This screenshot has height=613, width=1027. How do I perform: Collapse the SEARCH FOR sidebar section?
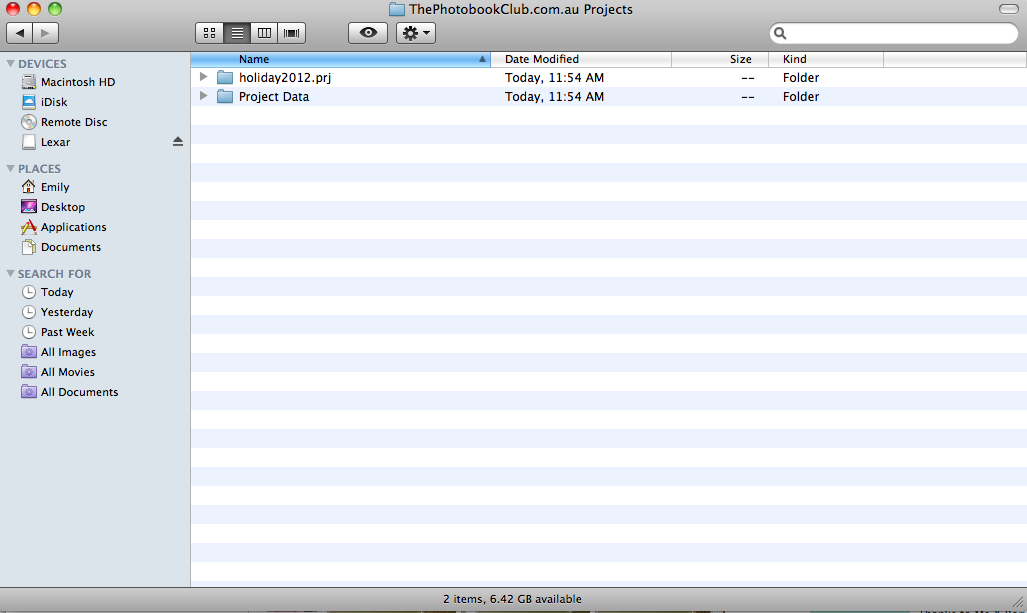pos(10,274)
